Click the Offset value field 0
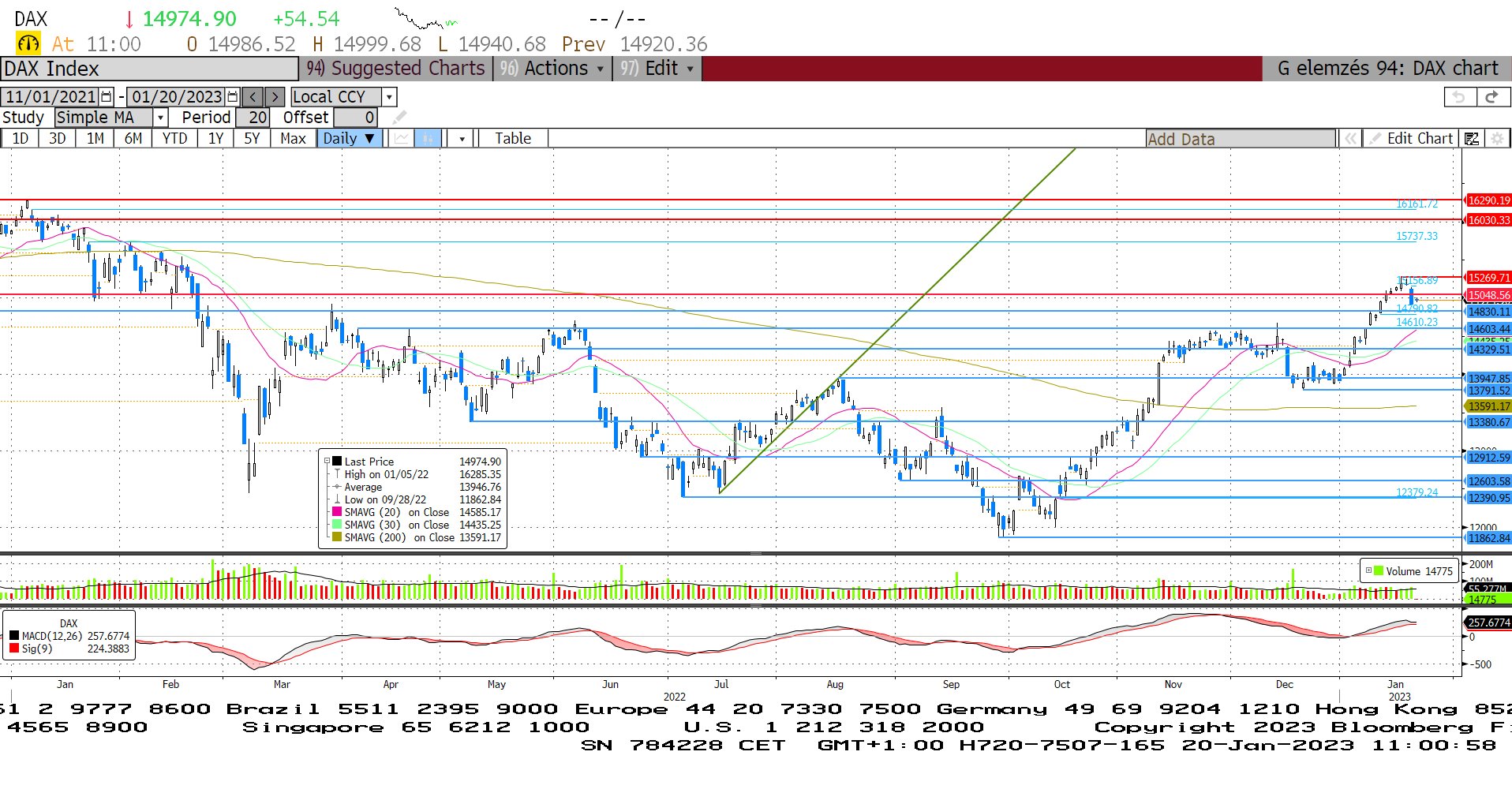Screen dimensions: 1512x789 [355, 118]
